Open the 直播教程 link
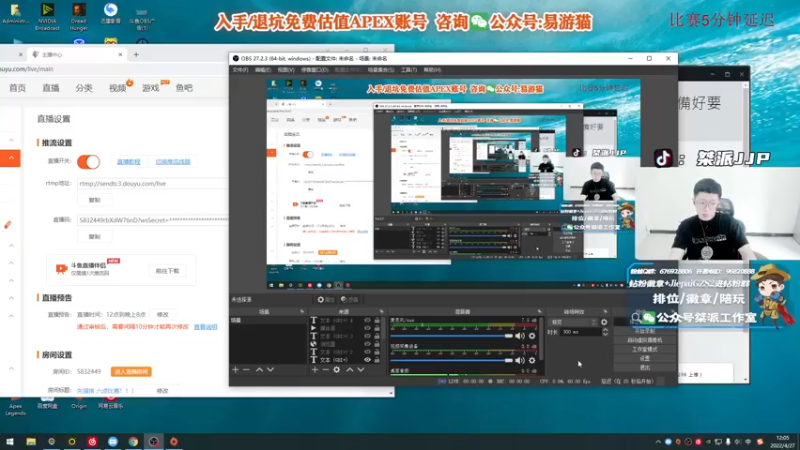The width and height of the screenshot is (800, 450). (129, 162)
